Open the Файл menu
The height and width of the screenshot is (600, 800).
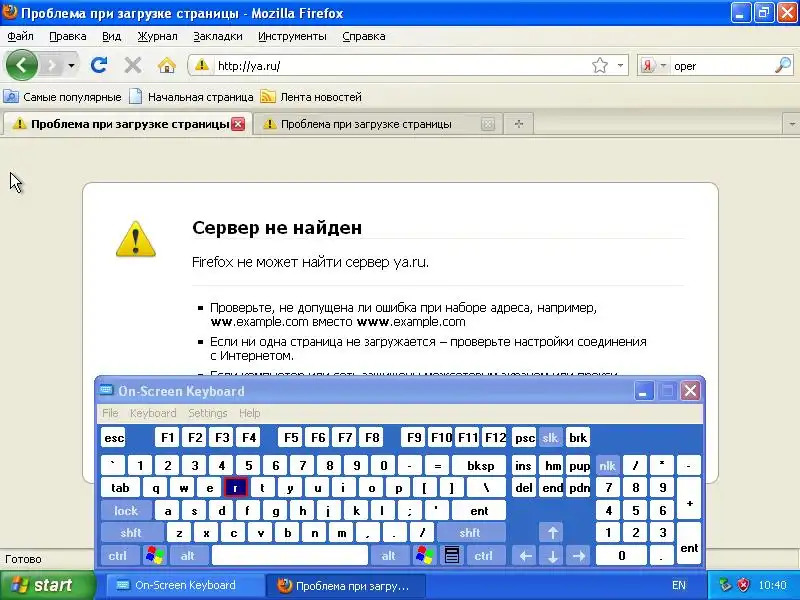pyautogui.click(x=20, y=36)
